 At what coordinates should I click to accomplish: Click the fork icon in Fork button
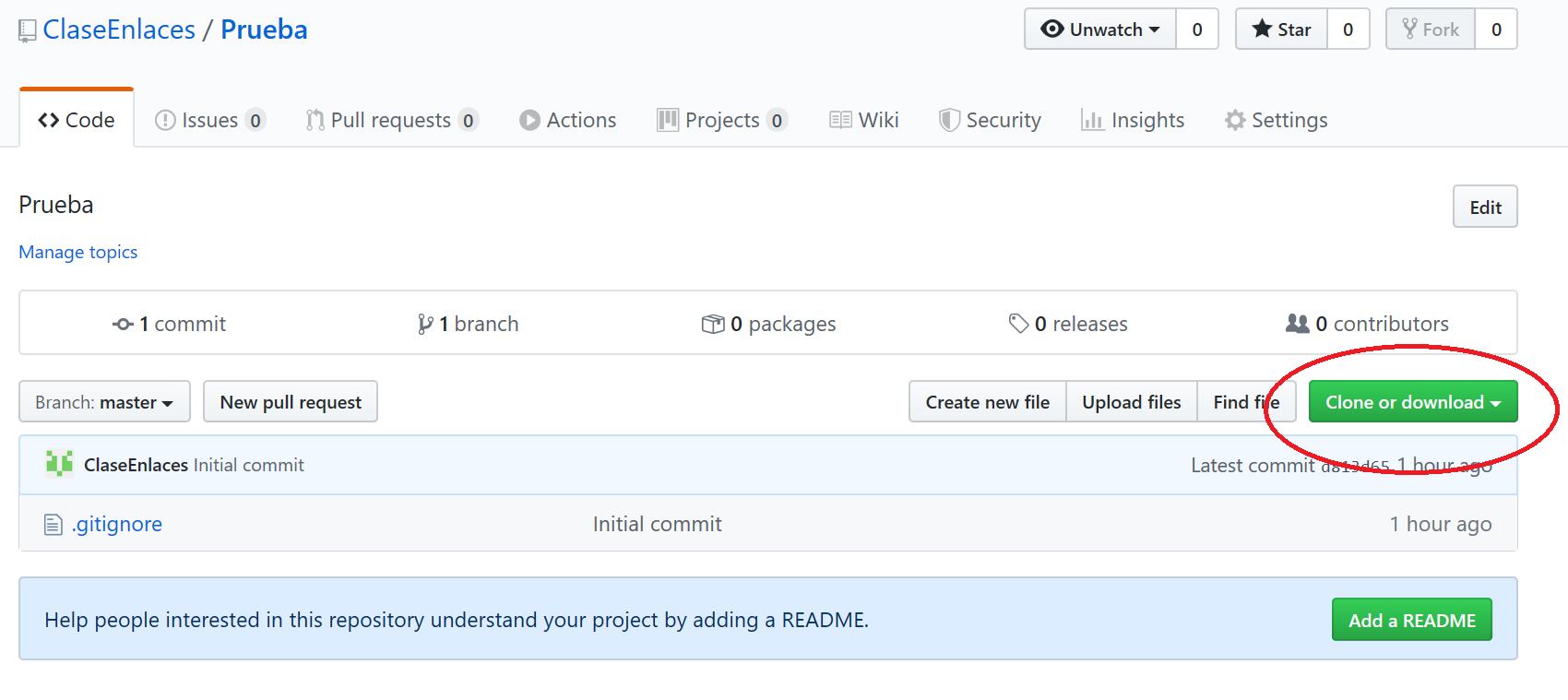click(1410, 29)
